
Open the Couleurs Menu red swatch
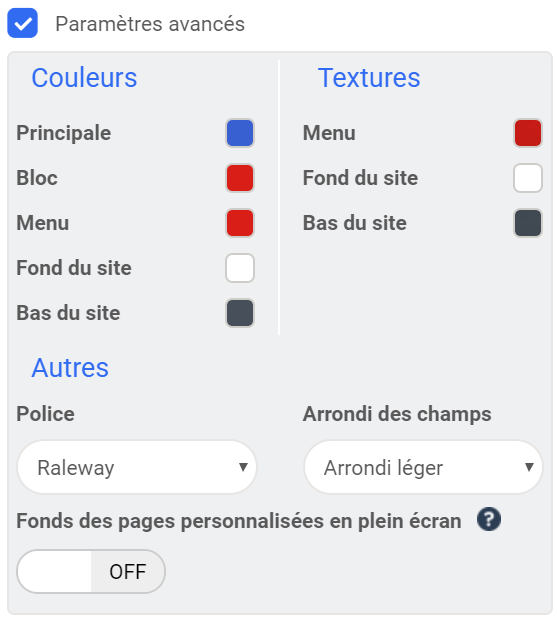[240, 223]
